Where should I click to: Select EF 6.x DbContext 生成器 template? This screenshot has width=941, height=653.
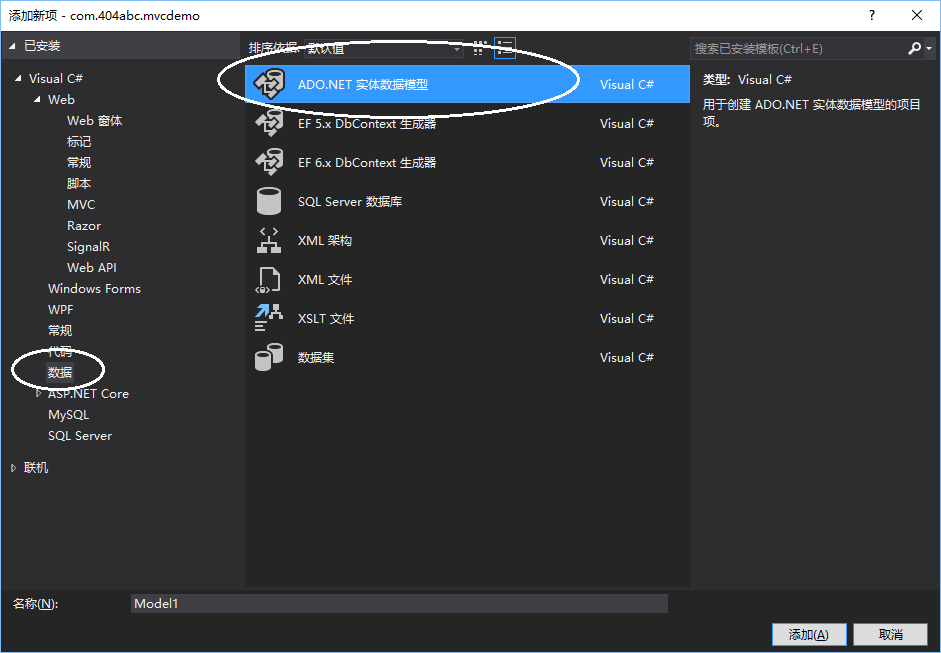[x=467, y=162]
